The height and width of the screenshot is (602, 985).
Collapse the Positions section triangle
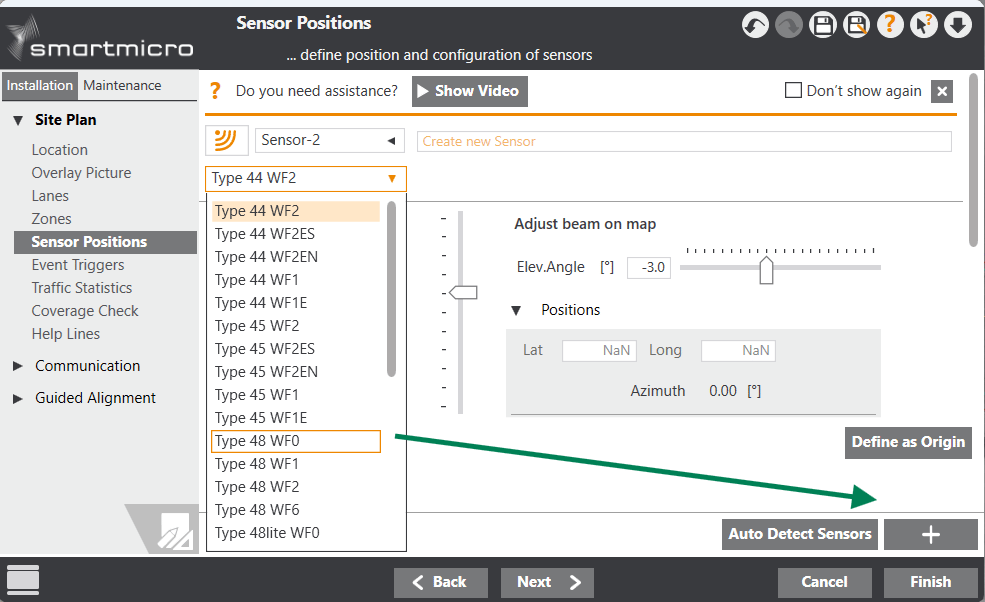[516, 310]
